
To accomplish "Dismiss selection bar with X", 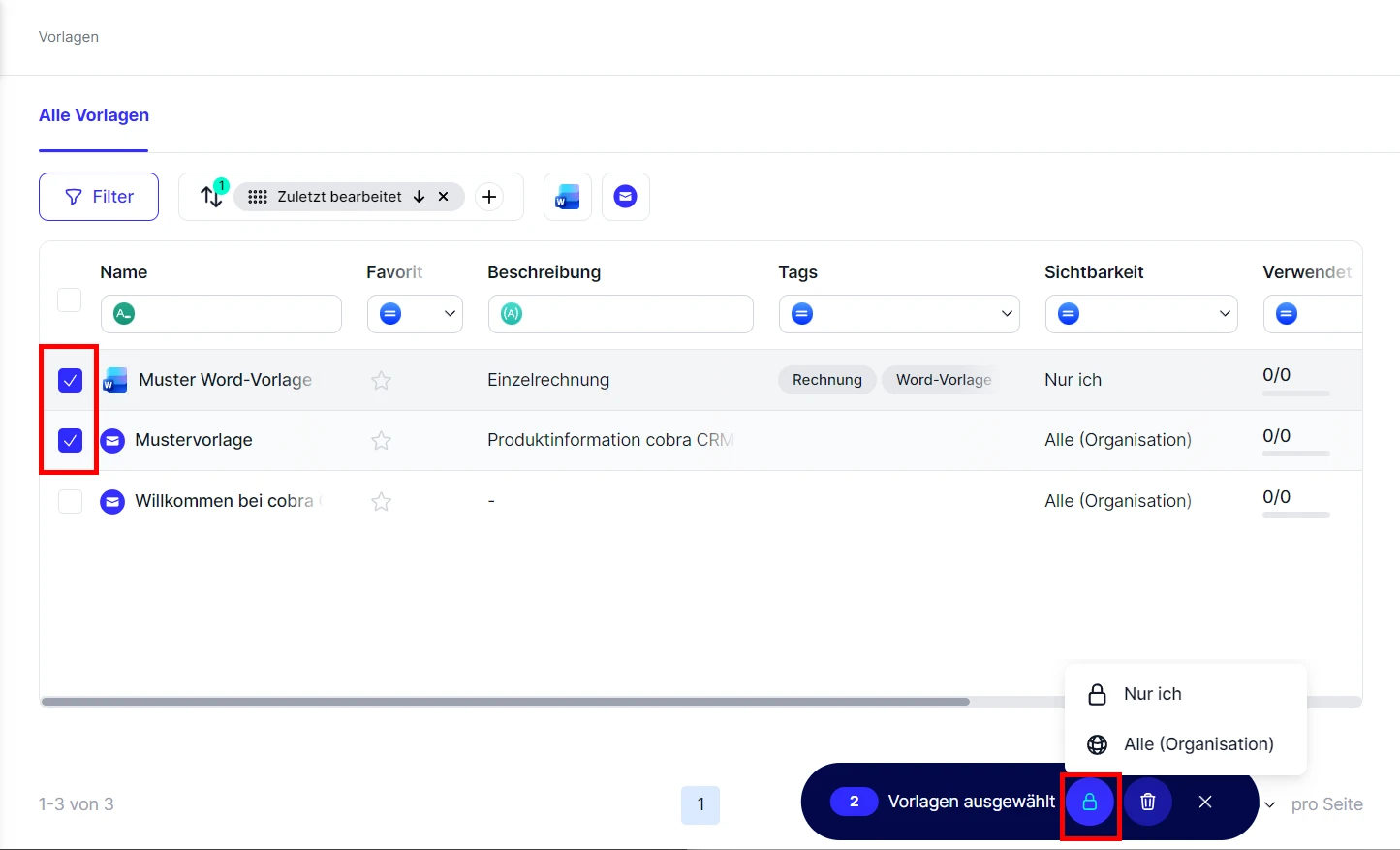I will click(1205, 803).
